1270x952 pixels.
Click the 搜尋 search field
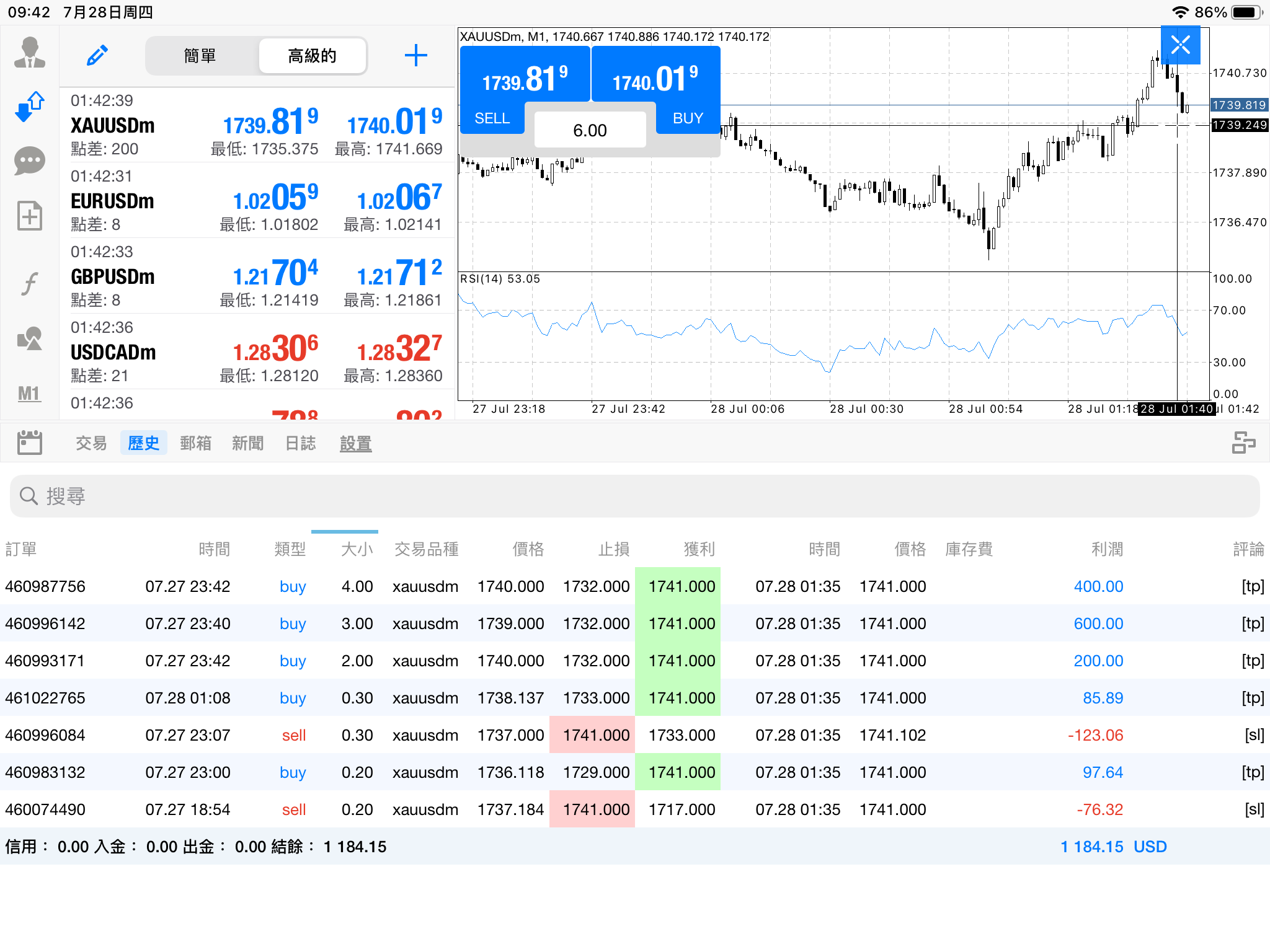[x=635, y=496]
